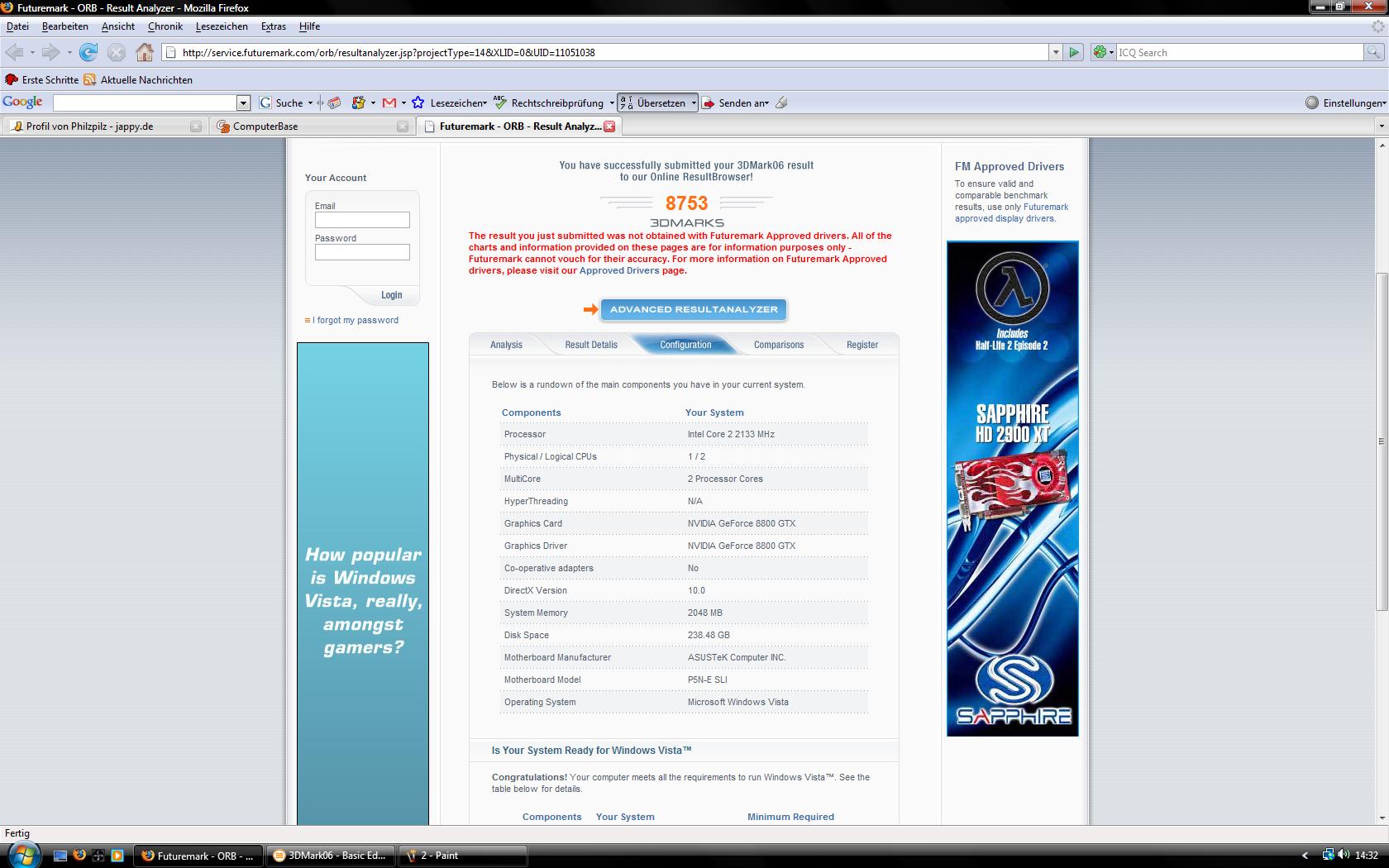
Task: Launch the media player quick launch icon
Action: click(117, 856)
